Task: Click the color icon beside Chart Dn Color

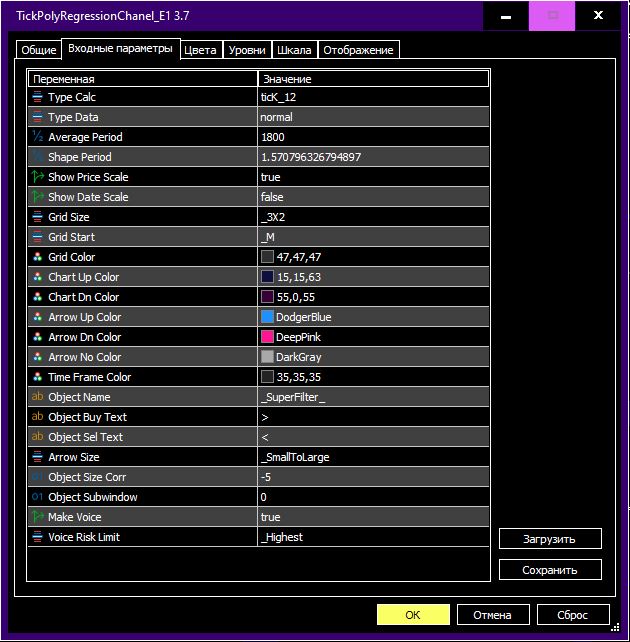Action: click(37, 297)
